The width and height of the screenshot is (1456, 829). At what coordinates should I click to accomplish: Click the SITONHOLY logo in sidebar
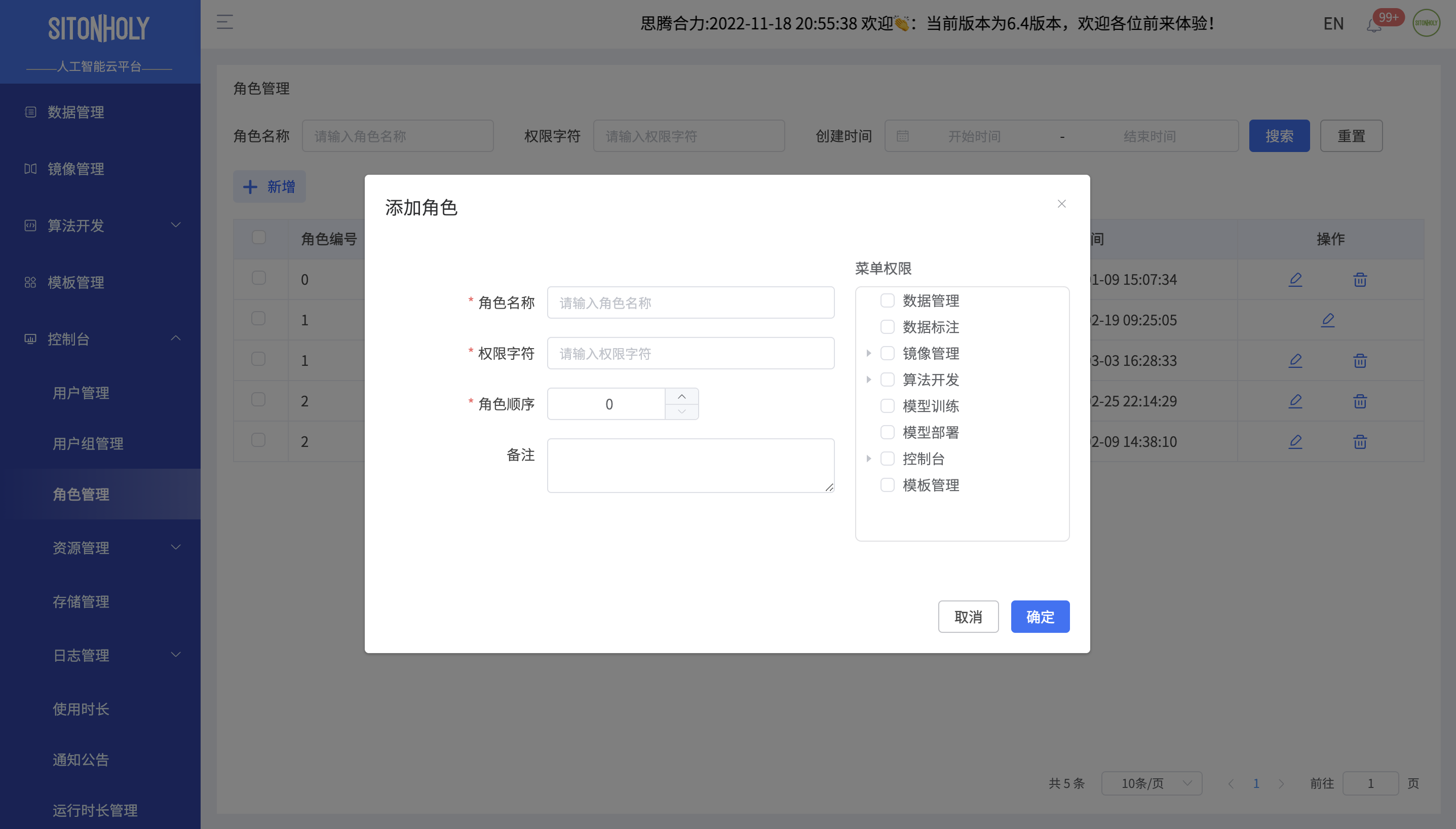point(98,28)
